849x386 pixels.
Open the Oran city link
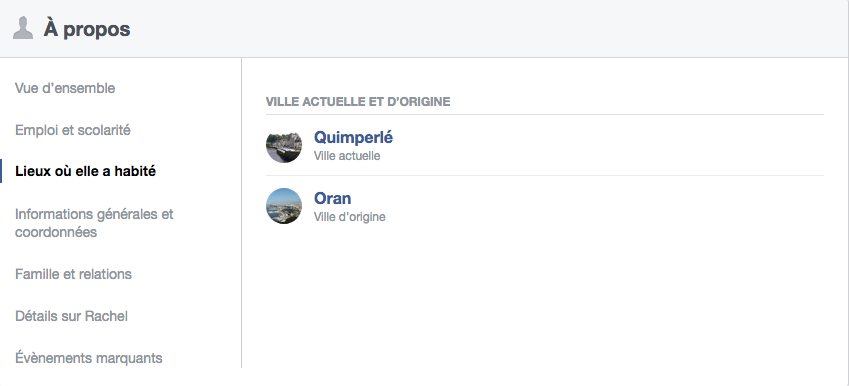tap(332, 198)
